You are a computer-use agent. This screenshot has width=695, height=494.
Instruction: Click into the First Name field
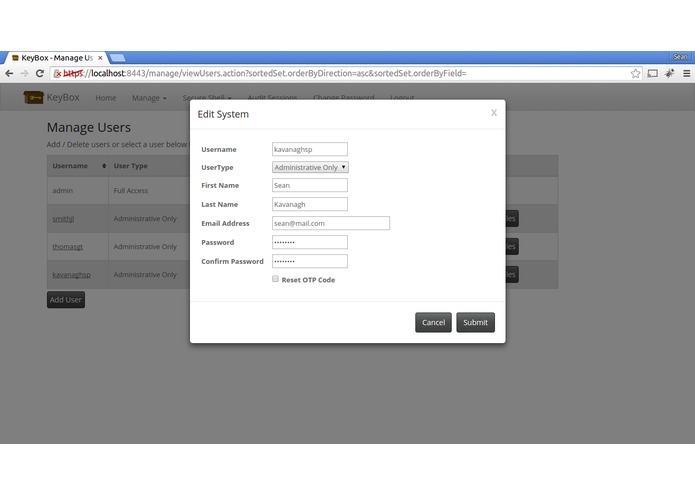click(310, 185)
